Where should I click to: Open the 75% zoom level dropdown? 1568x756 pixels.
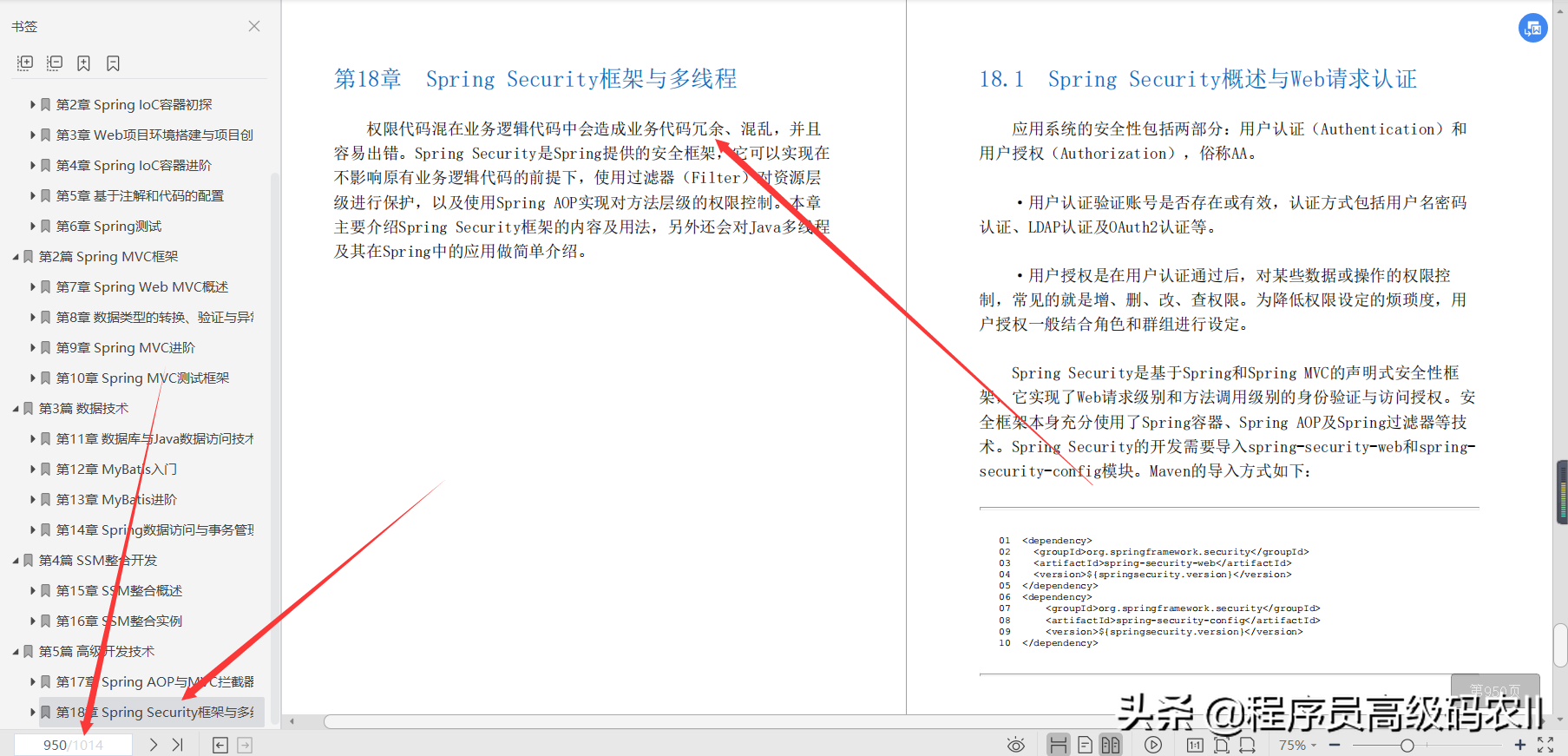(1297, 745)
